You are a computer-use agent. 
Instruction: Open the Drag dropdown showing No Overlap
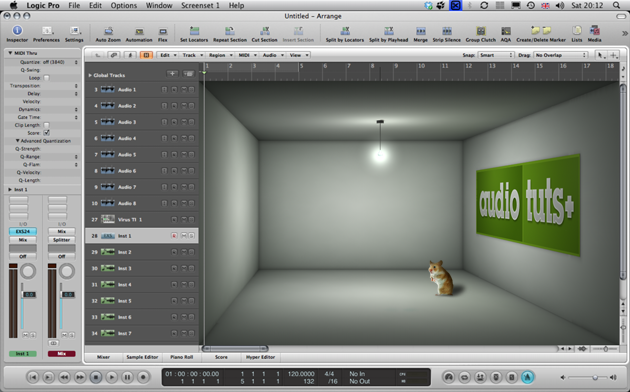click(x=560, y=55)
